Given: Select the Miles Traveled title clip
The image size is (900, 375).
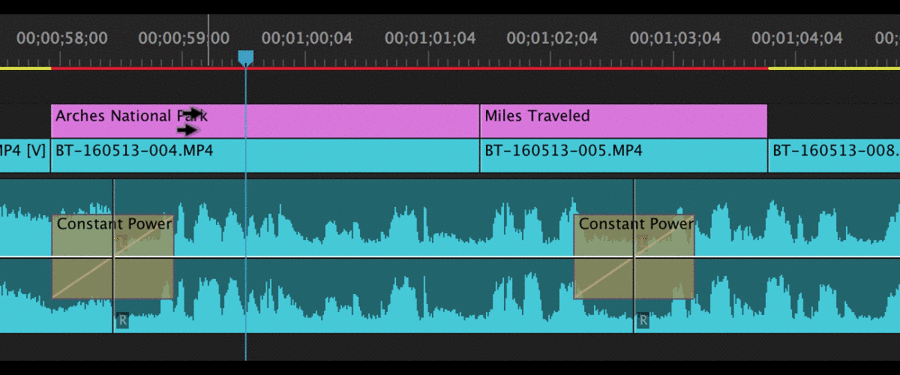Looking at the screenshot, I should coord(623,121).
